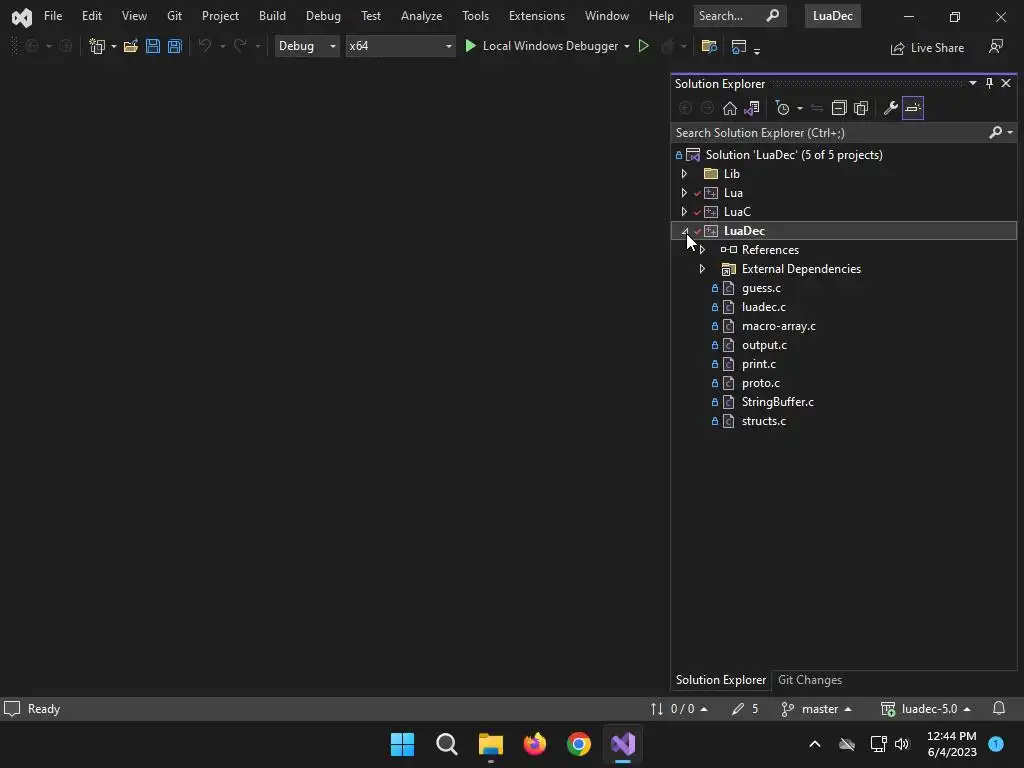Screen dimensions: 1024x768
Task: Select luadec.c file
Action: click(x=763, y=307)
